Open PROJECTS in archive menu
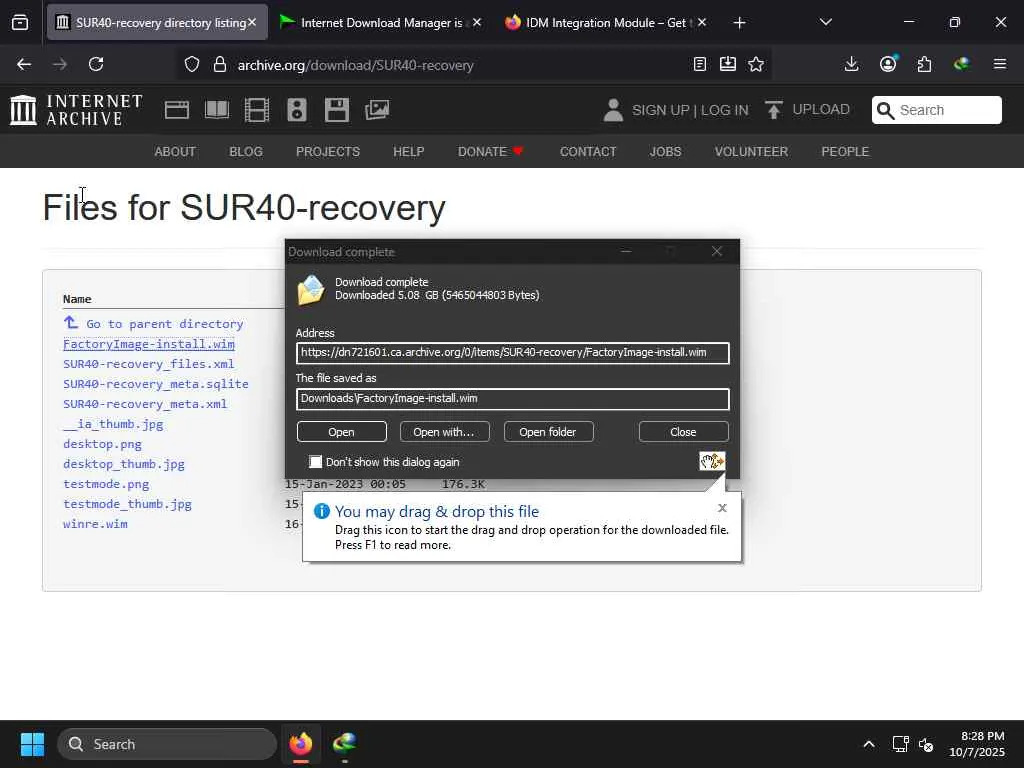 (x=328, y=152)
